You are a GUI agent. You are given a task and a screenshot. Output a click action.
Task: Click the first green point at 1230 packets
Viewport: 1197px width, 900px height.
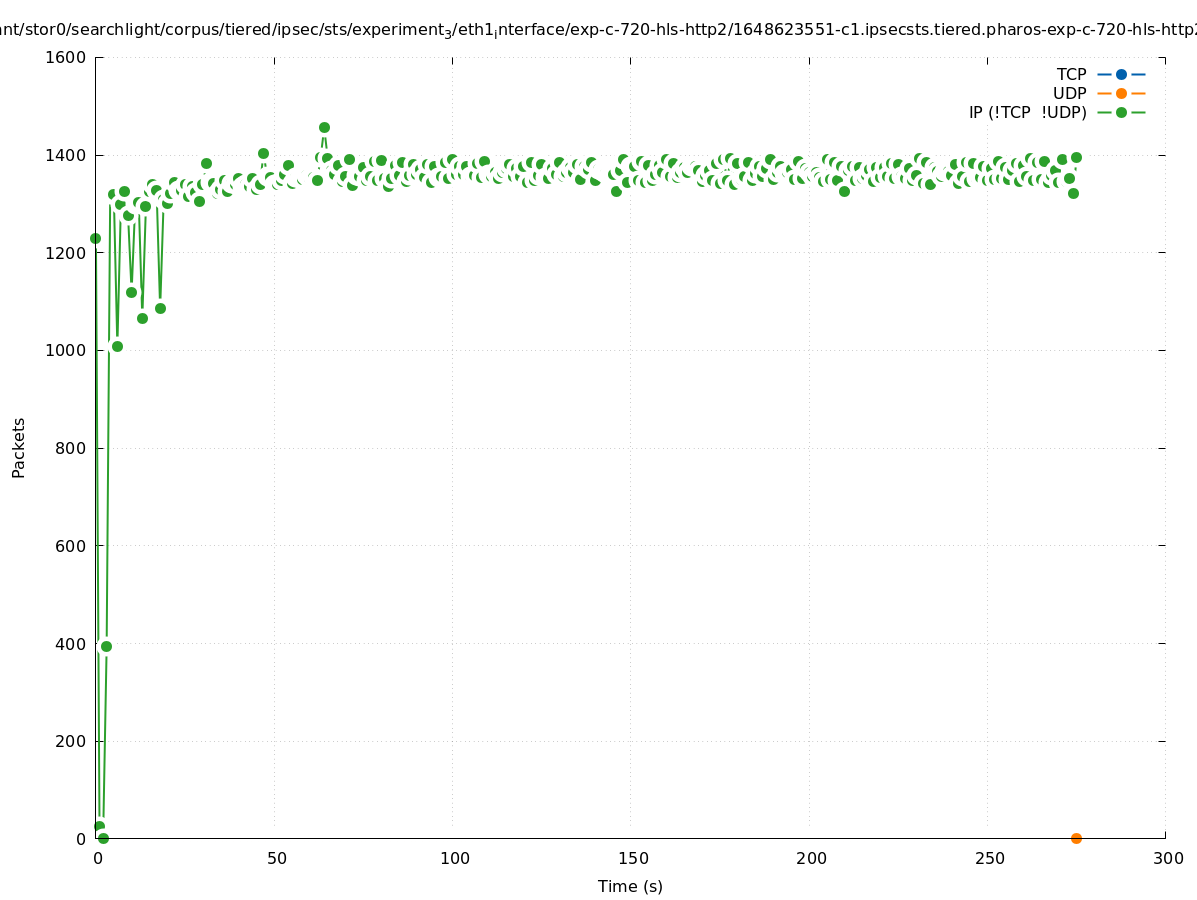coord(95,238)
